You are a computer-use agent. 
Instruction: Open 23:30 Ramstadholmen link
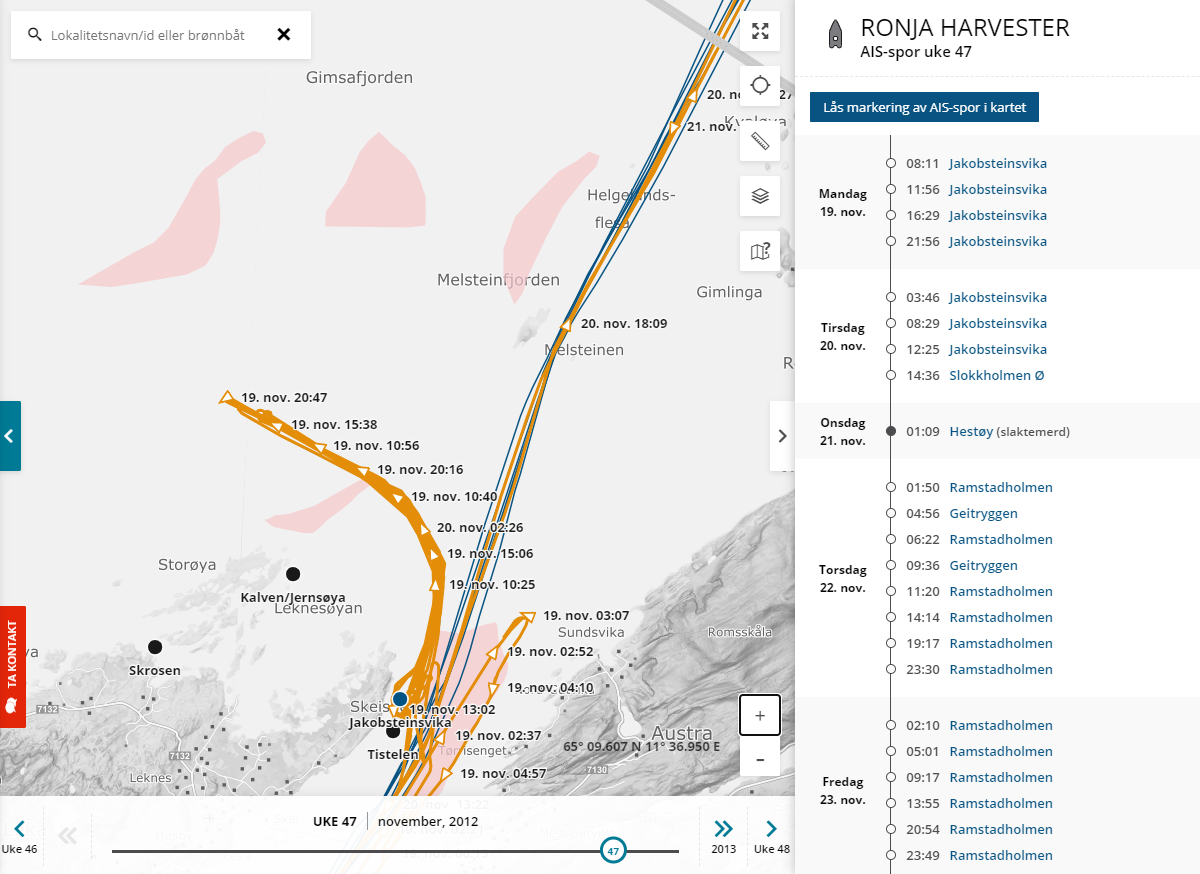[1001, 669]
